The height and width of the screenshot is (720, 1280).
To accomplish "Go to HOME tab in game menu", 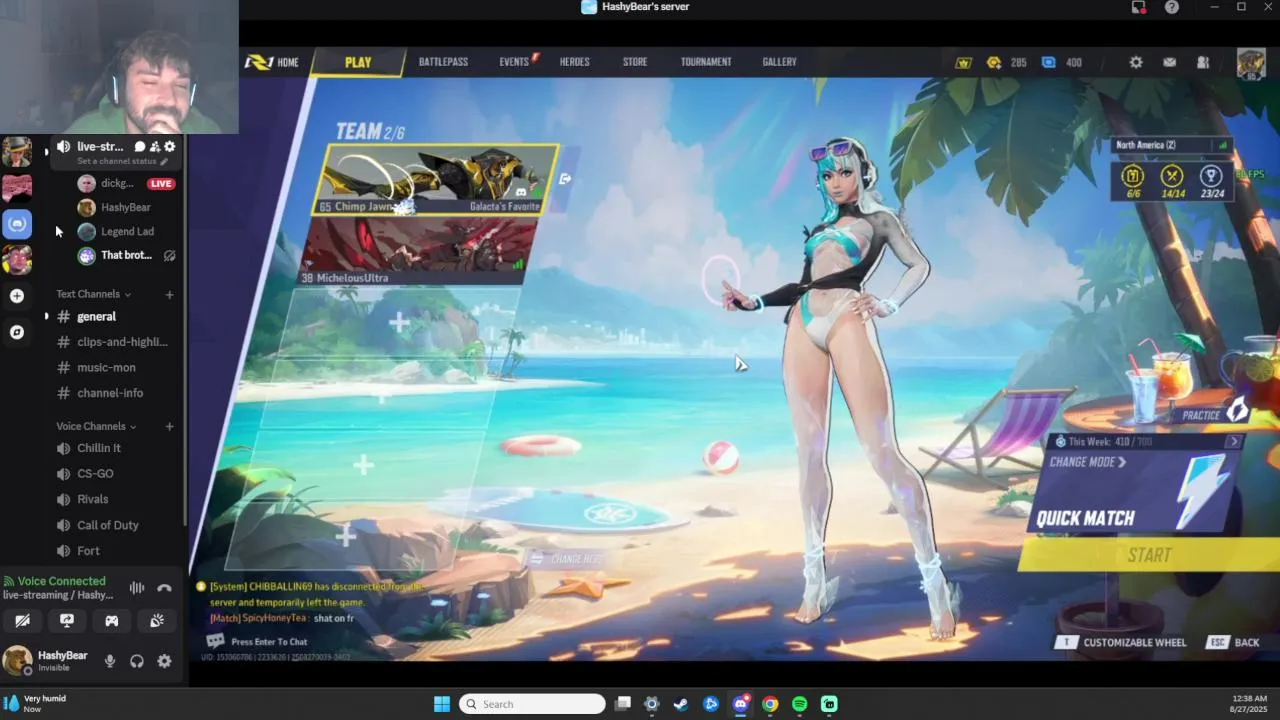I will coord(273,62).
